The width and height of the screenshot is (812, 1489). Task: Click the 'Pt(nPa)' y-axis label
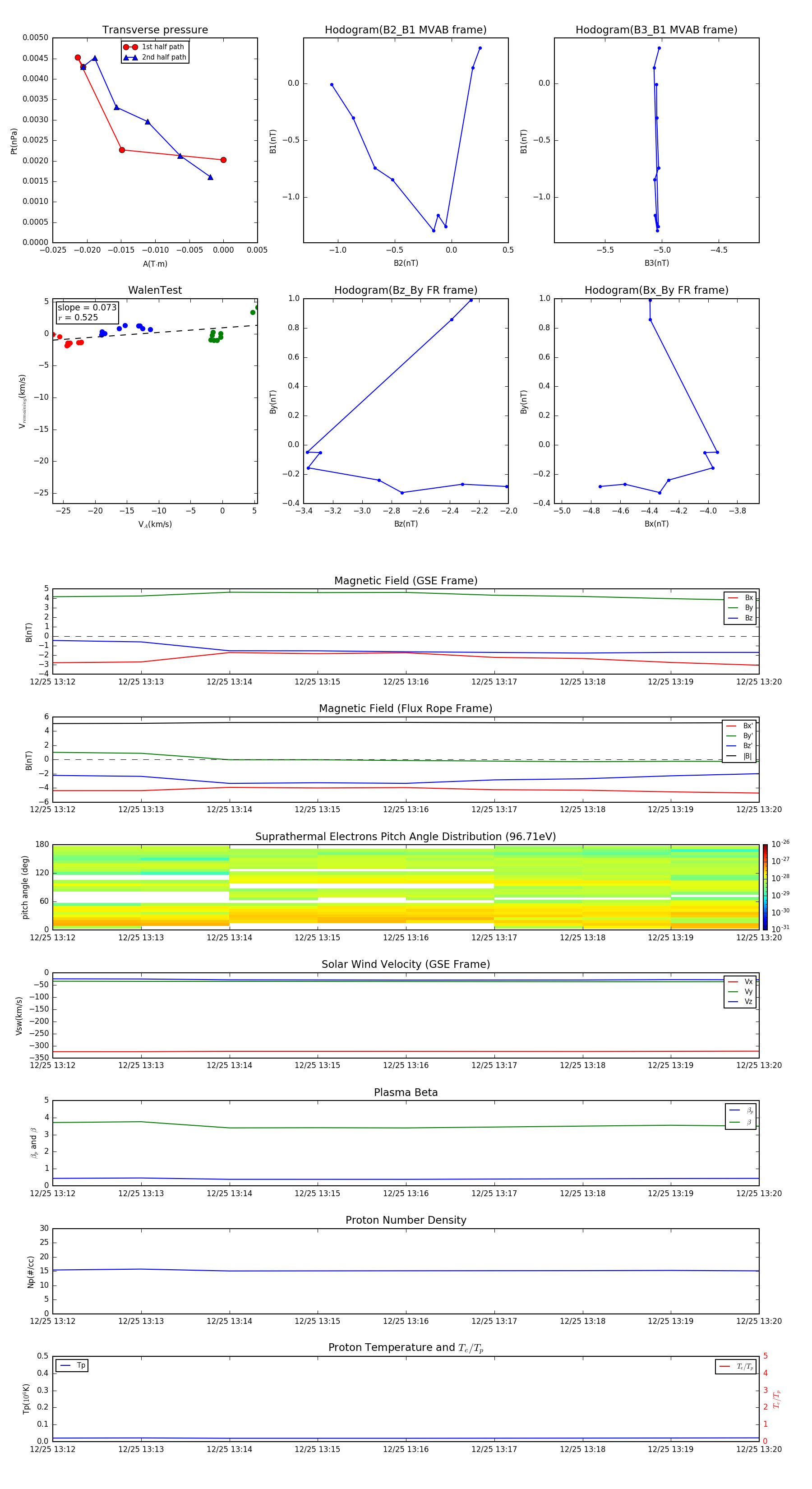[x=14, y=141]
